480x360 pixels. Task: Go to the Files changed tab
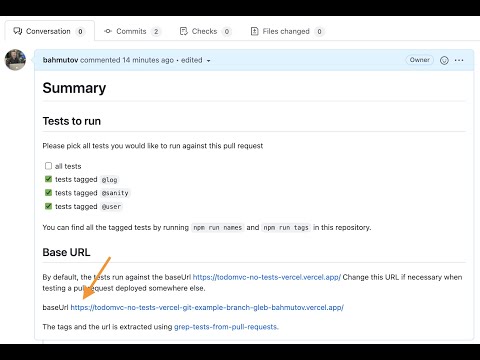287,31
